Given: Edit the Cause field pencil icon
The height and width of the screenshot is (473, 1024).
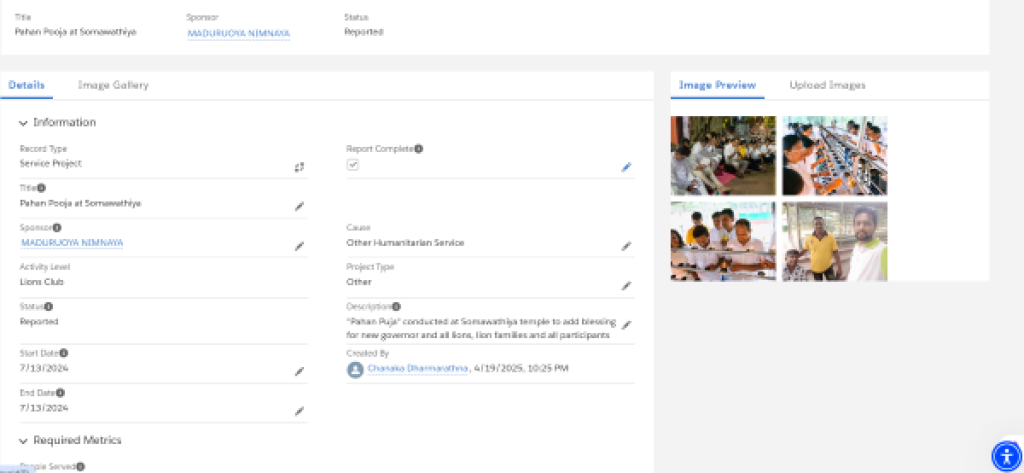Looking at the screenshot, I should click(626, 246).
